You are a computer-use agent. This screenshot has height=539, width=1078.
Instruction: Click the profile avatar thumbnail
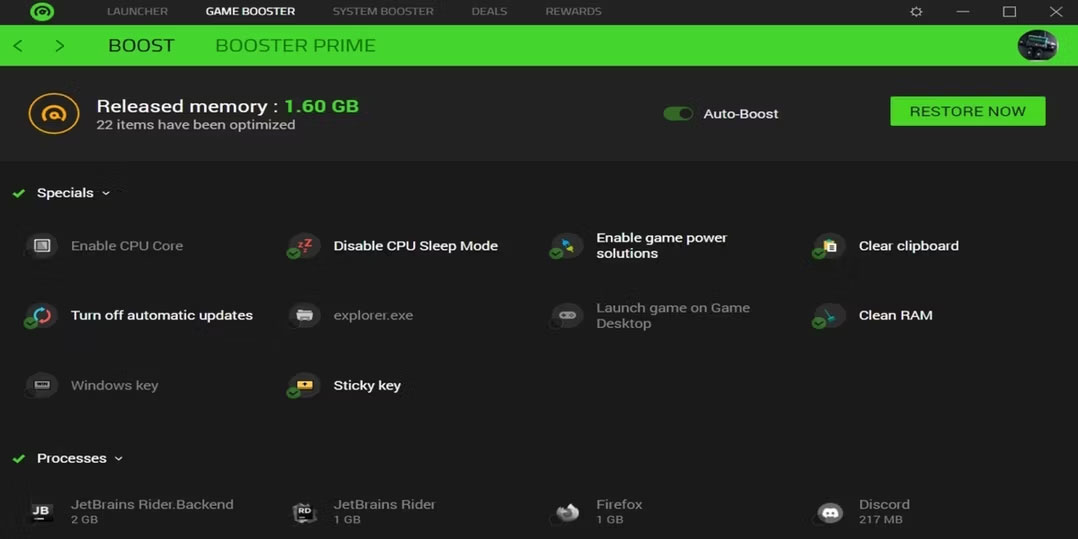click(x=1037, y=46)
